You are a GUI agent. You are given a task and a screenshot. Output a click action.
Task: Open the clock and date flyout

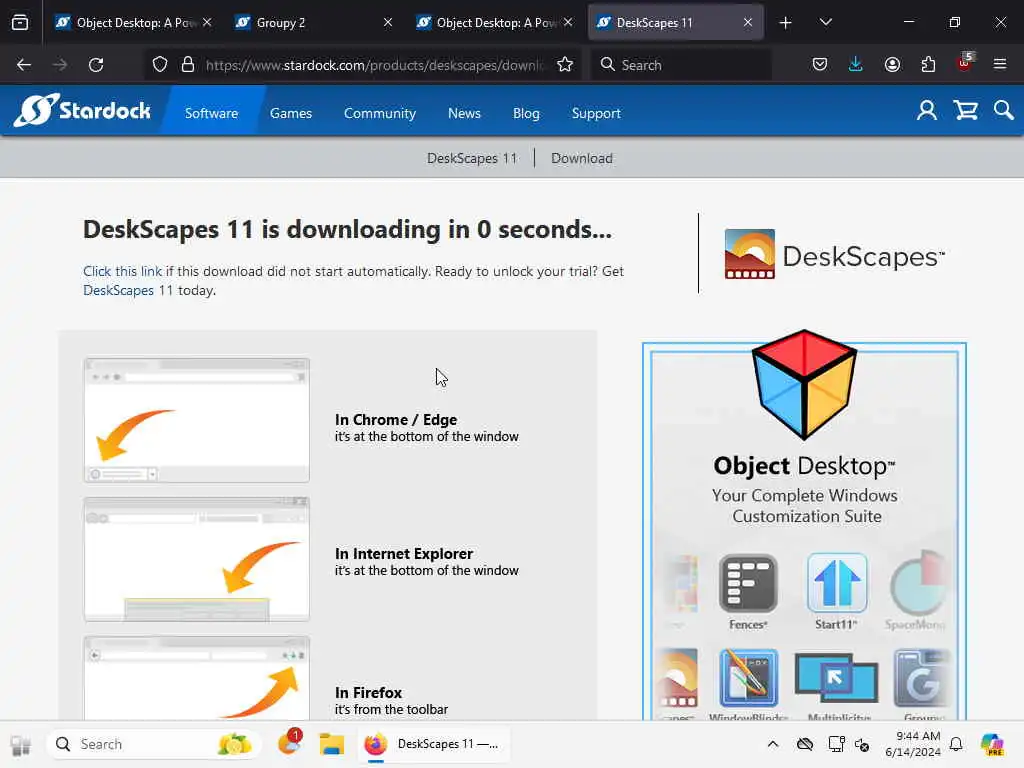(913, 744)
